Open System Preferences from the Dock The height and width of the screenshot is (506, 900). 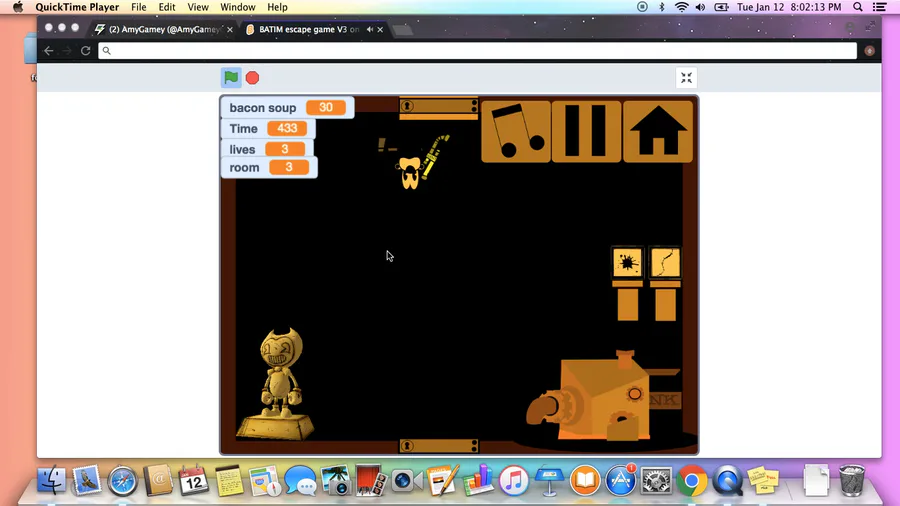[x=656, y=480]
